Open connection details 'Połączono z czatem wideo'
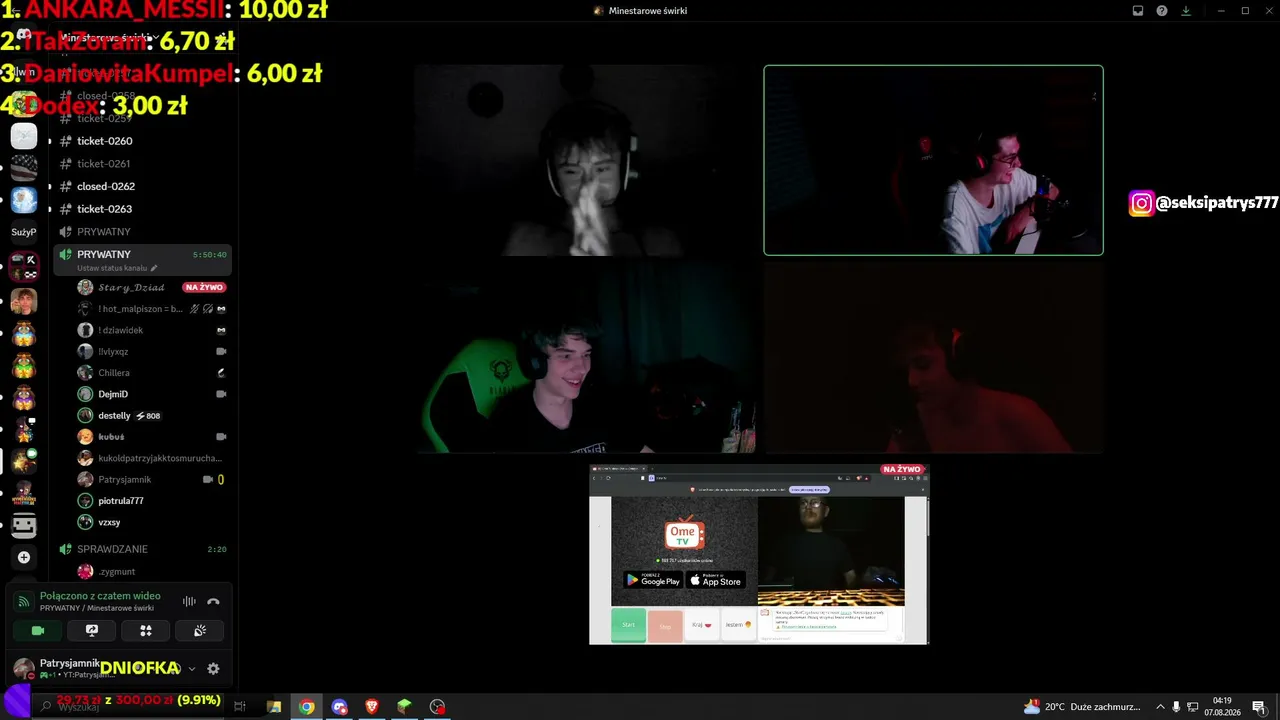The image size is (1280, 720). [100, 596]
